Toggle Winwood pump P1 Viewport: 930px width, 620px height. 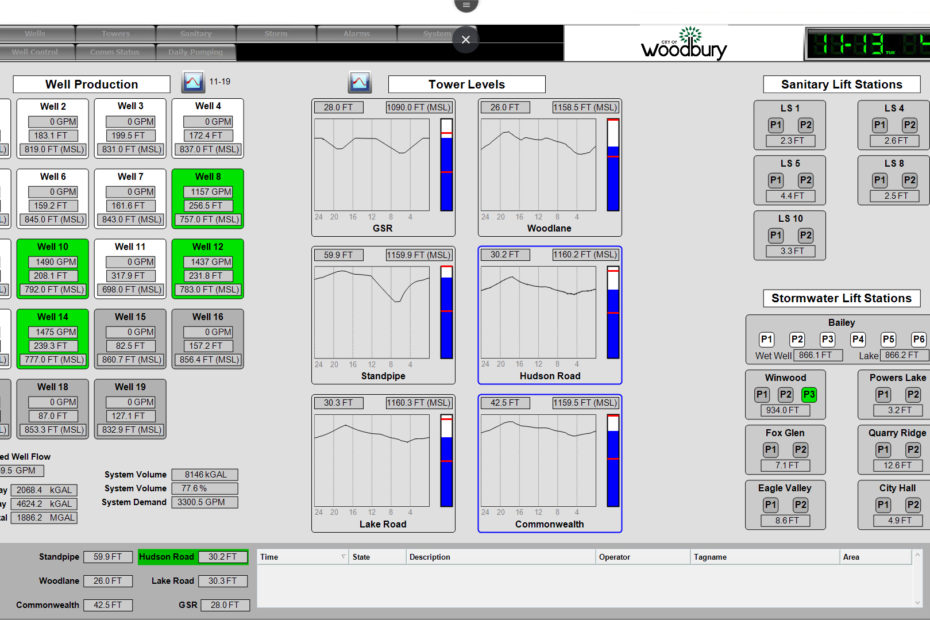[x=762, y=395]
